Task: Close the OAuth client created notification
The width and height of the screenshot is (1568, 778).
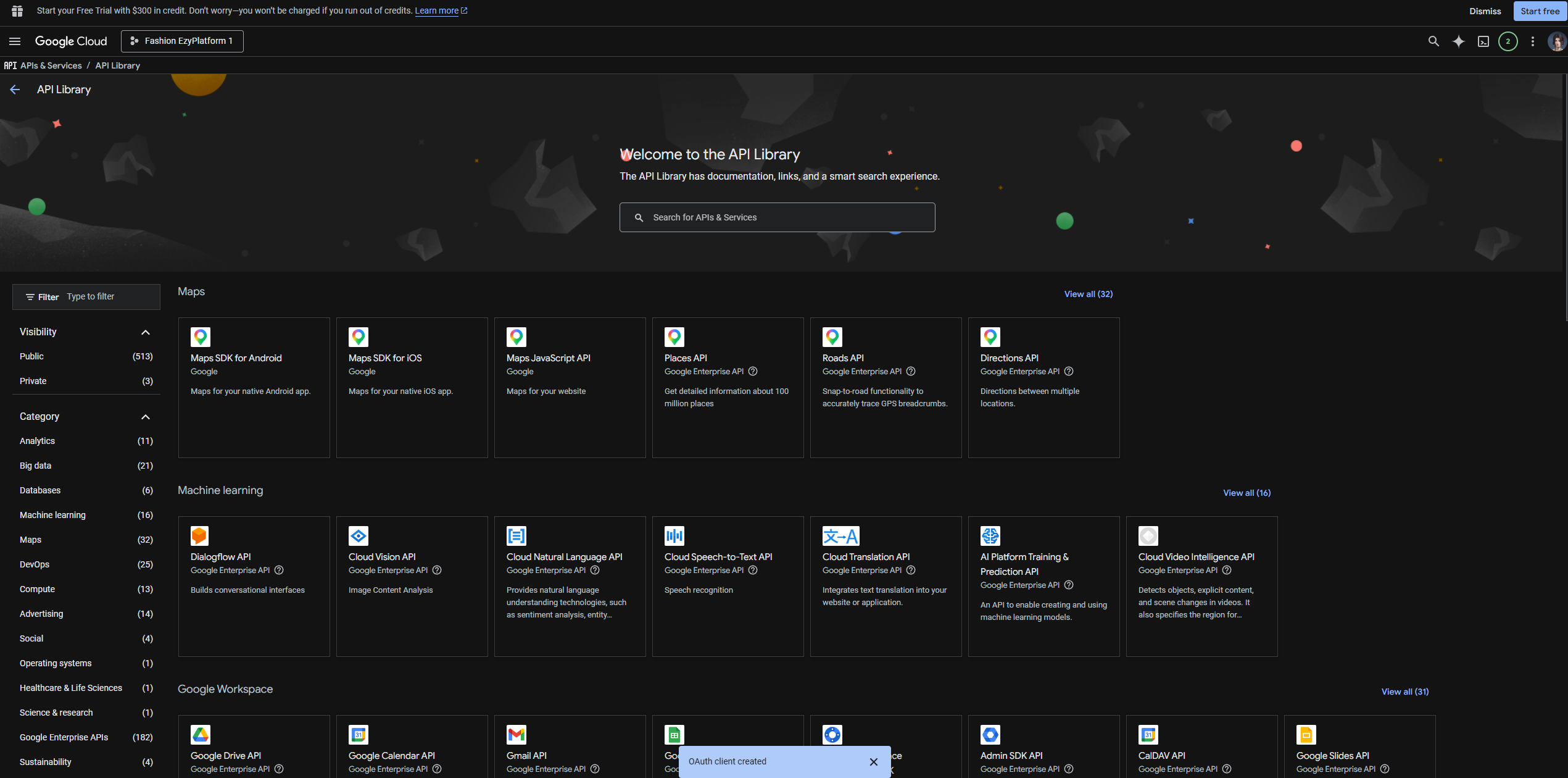Action: coord(873,762)
